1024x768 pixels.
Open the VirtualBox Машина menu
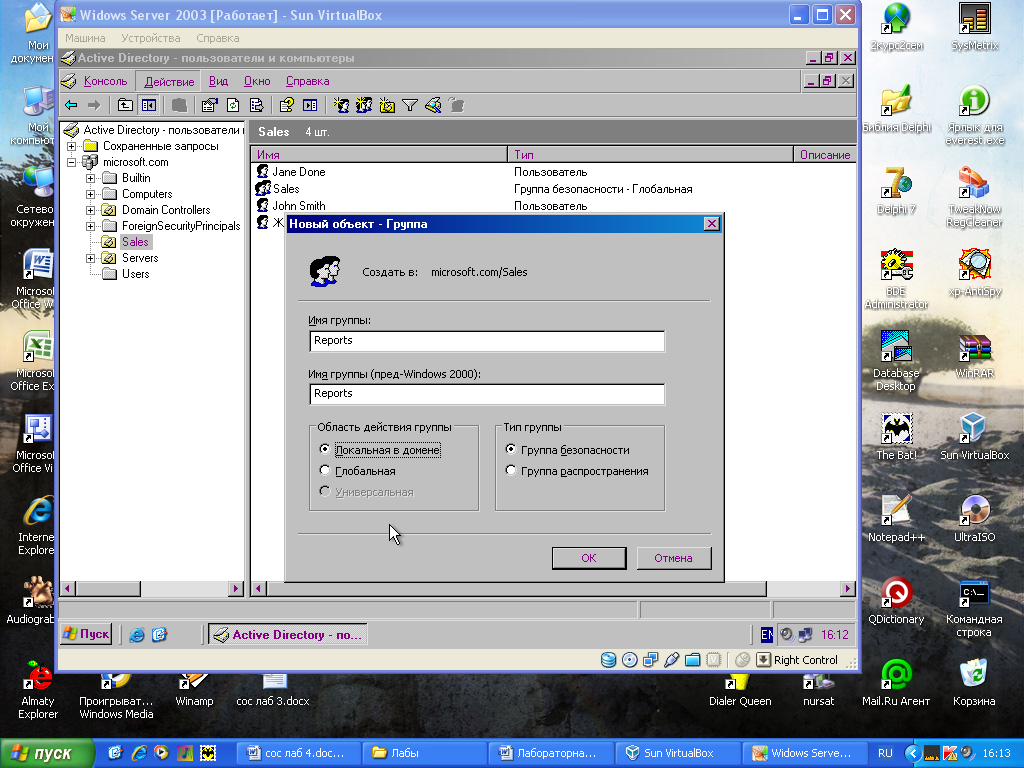(x=85, y=38)
